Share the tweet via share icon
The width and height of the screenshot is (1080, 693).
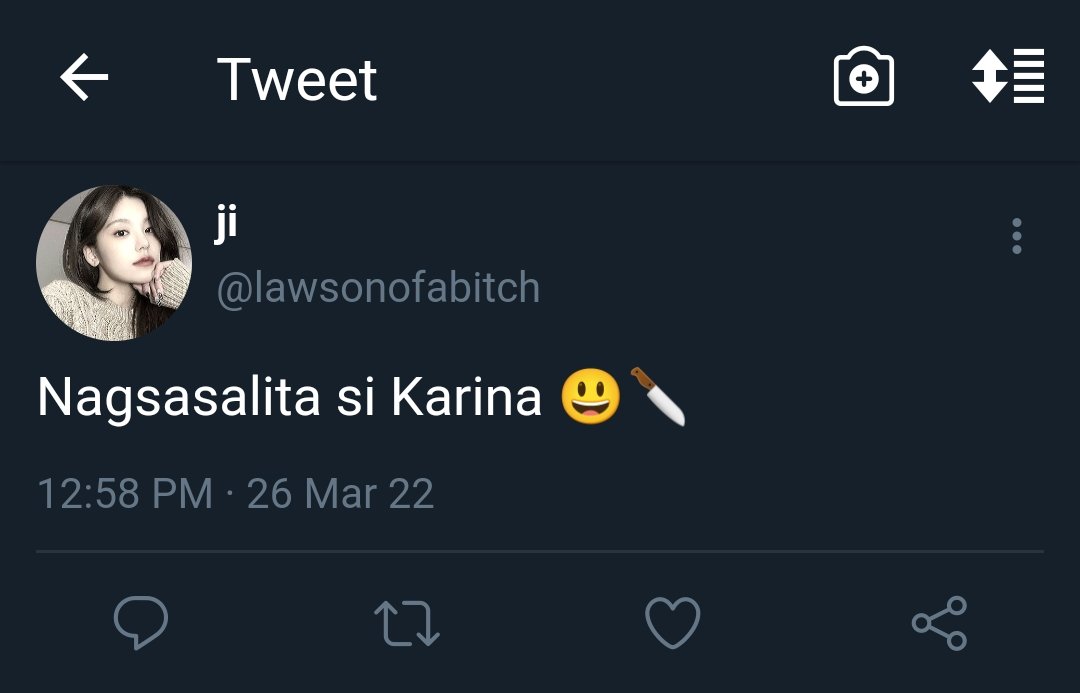(x=939, y=623)
